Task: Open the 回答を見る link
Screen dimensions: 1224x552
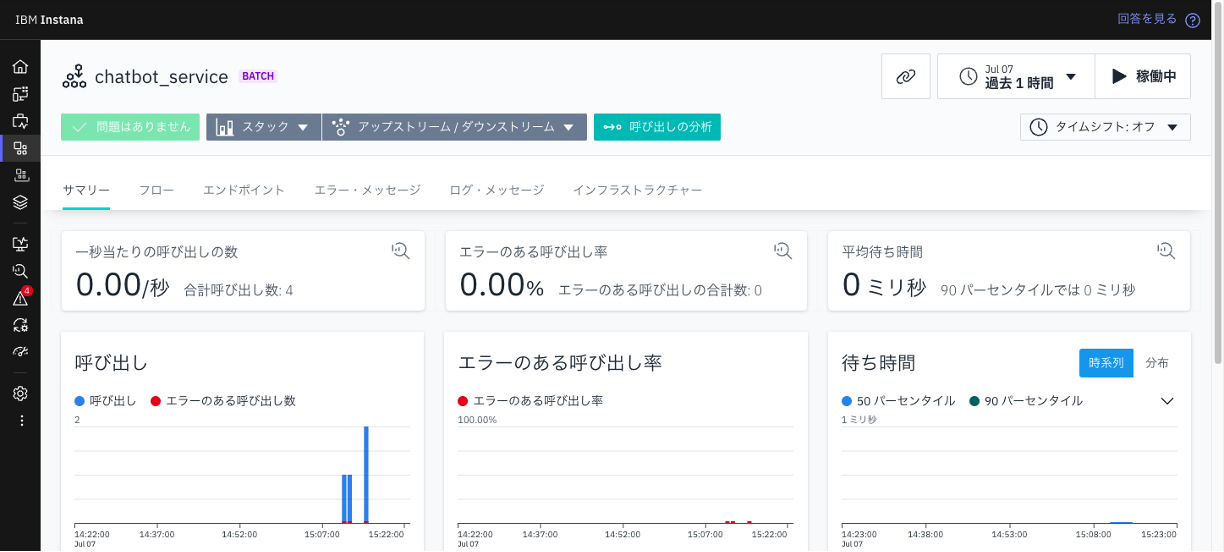Action: click(1147, 19)
